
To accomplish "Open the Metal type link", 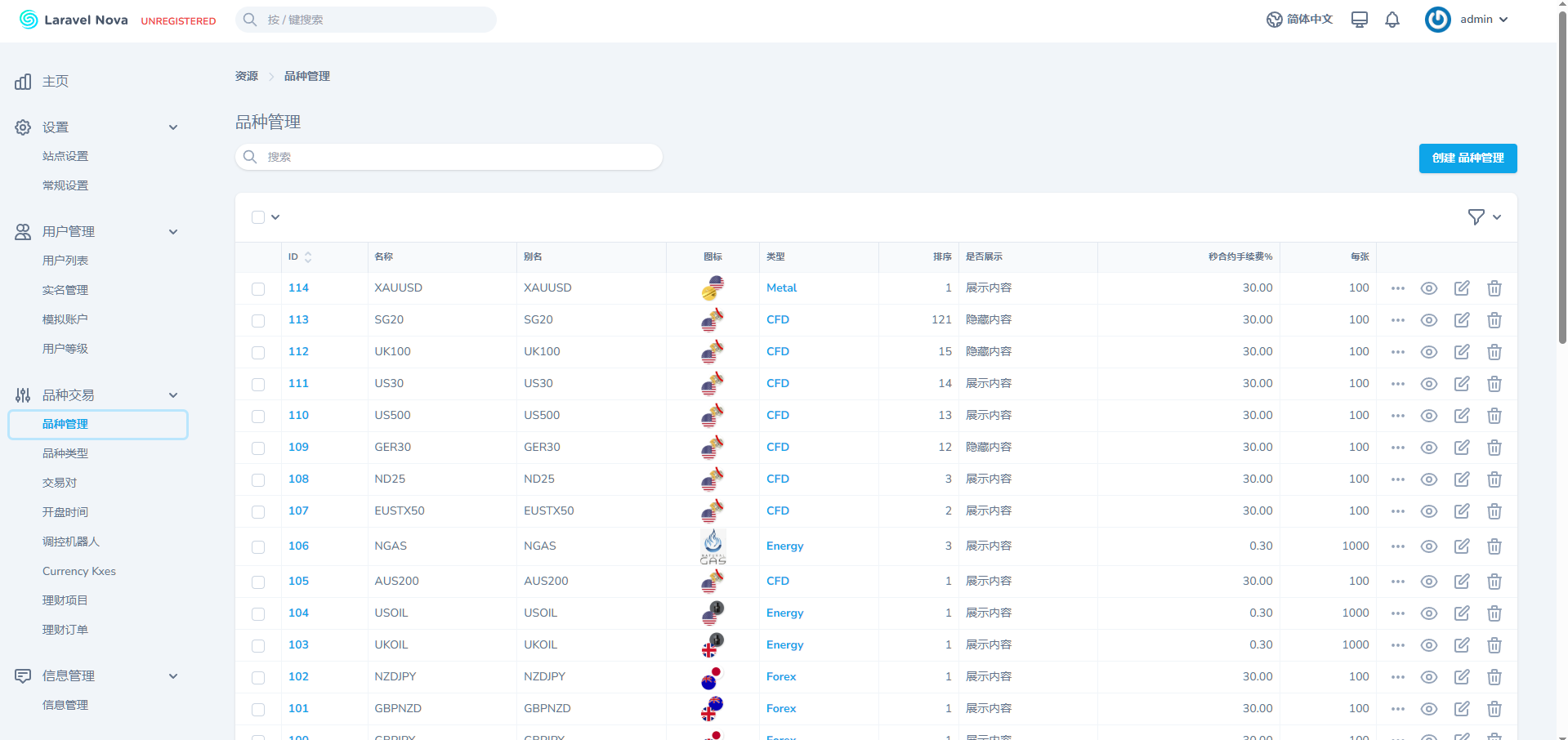I will tap(781, 288).
